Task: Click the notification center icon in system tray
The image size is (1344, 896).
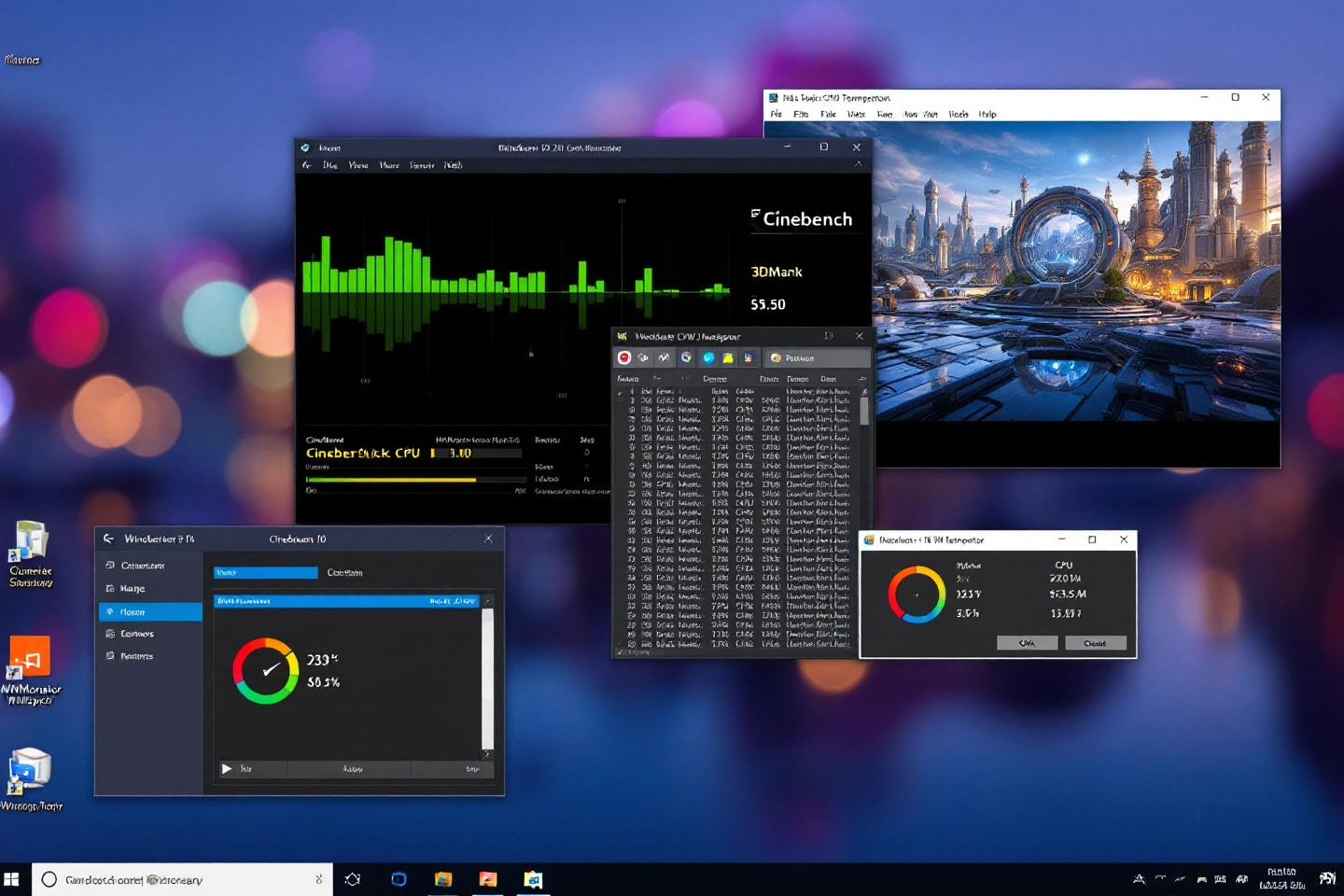Action: coord(1327,879)
